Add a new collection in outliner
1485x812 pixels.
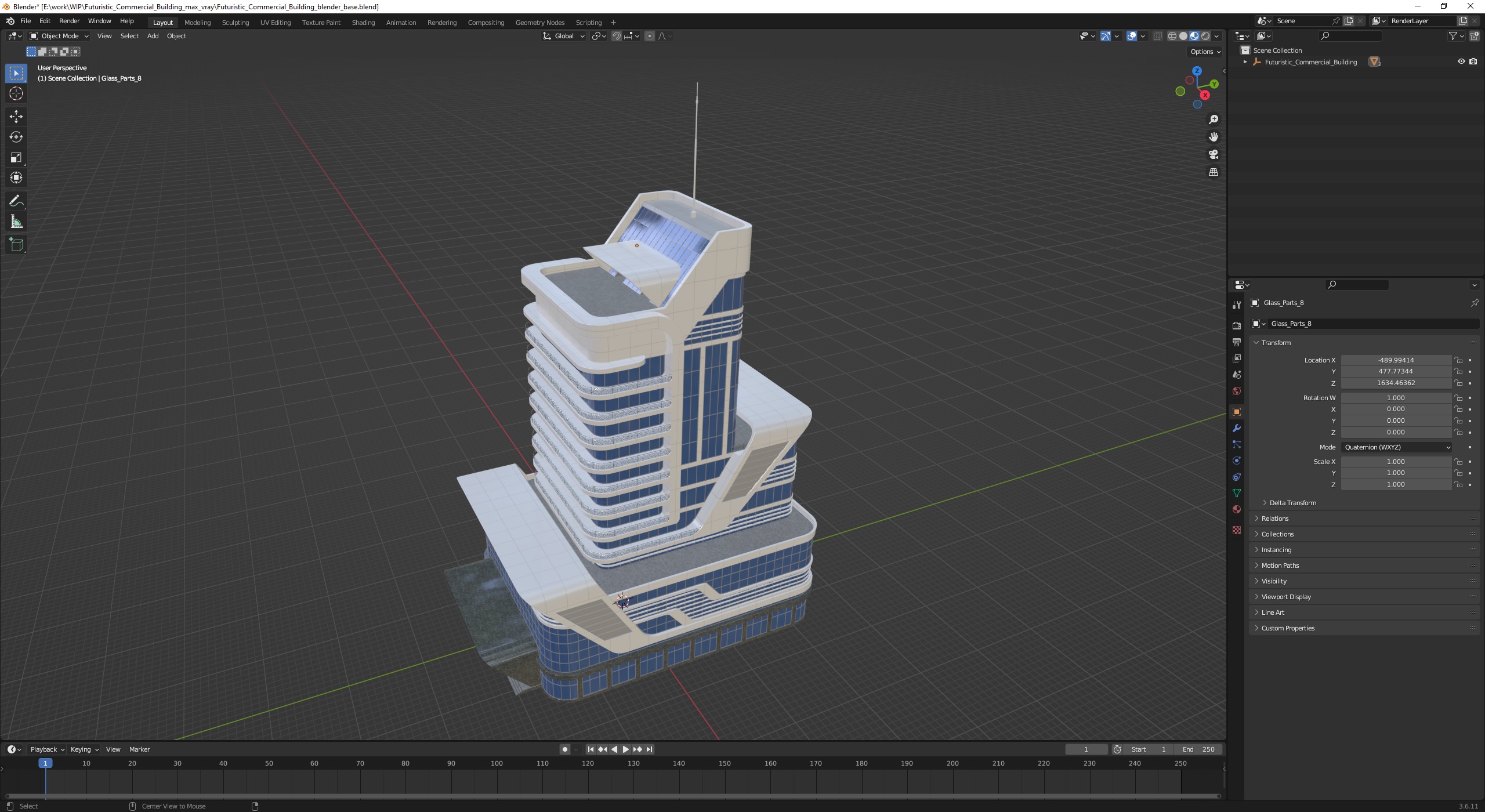point(1474,36)
